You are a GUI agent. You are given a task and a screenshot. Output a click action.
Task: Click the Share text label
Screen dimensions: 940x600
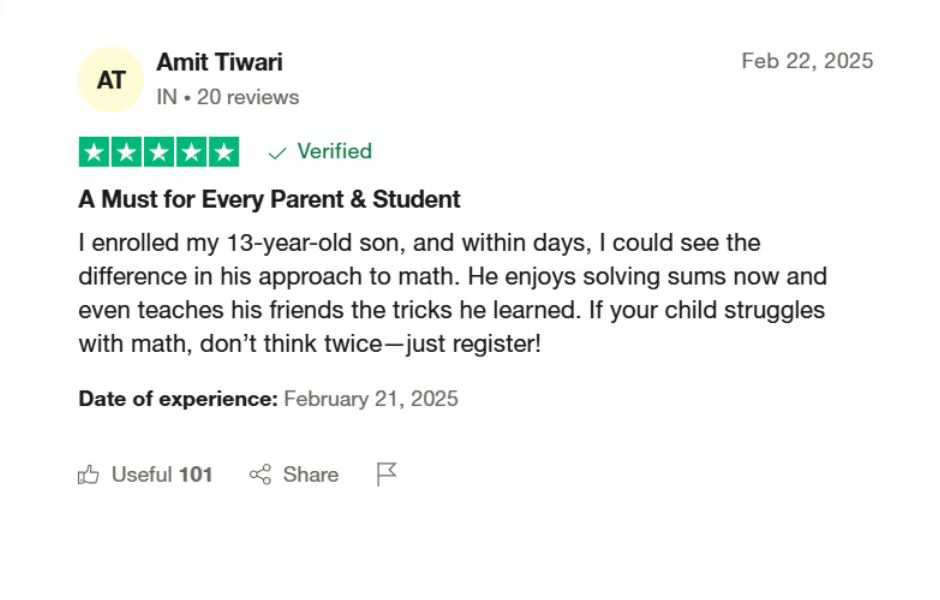310,475
